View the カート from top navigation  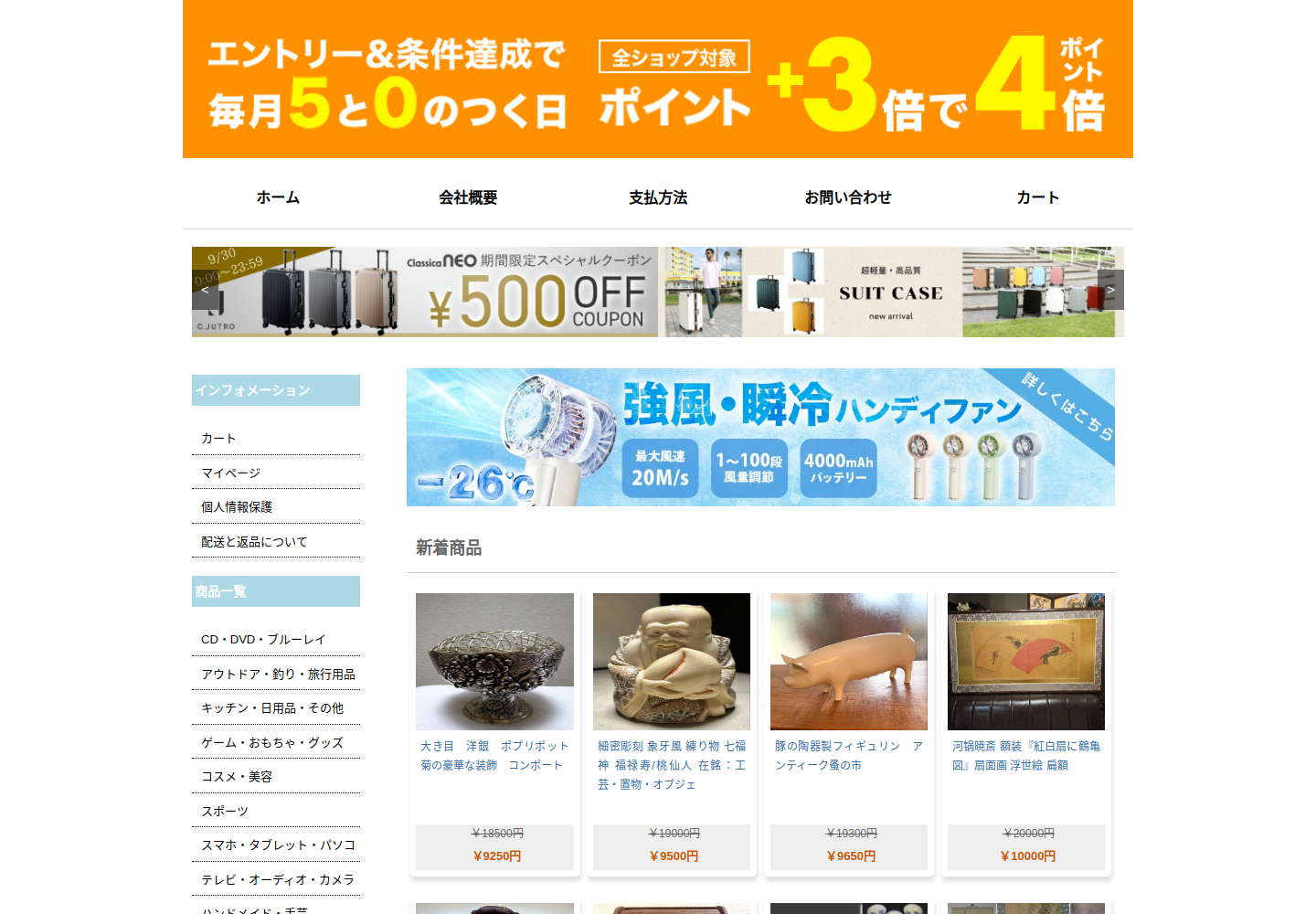(x=1038, y=197)
